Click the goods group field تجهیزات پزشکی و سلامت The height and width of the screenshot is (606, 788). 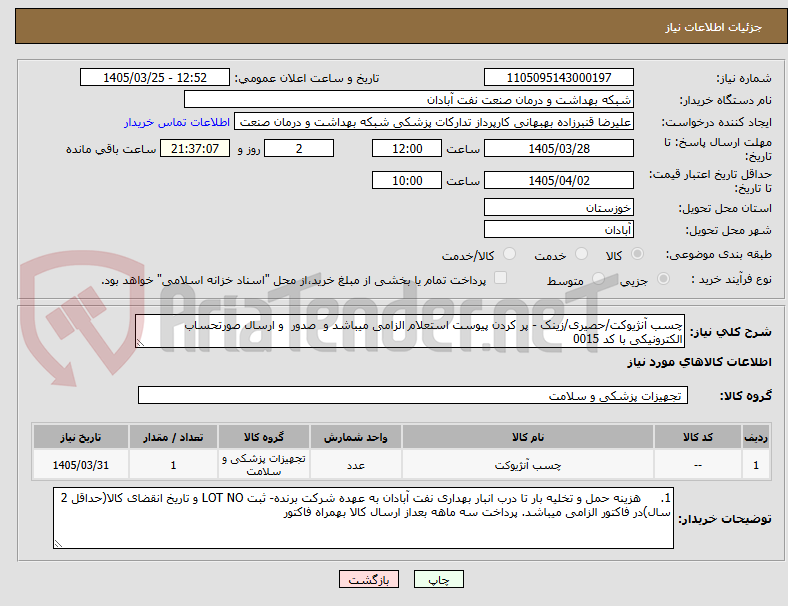[x=413, y=395]
